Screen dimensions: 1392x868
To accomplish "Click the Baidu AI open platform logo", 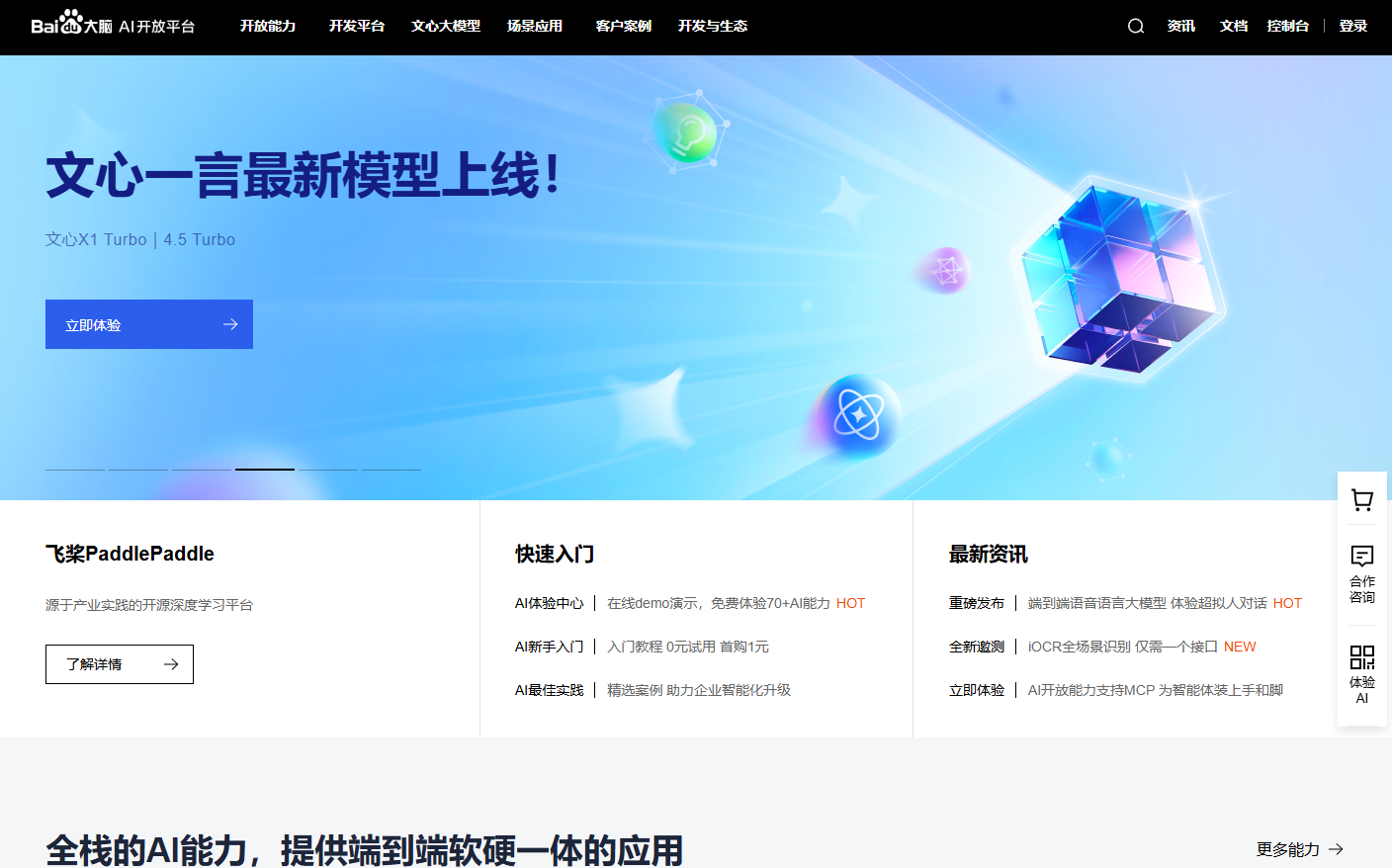I will 113,24.
